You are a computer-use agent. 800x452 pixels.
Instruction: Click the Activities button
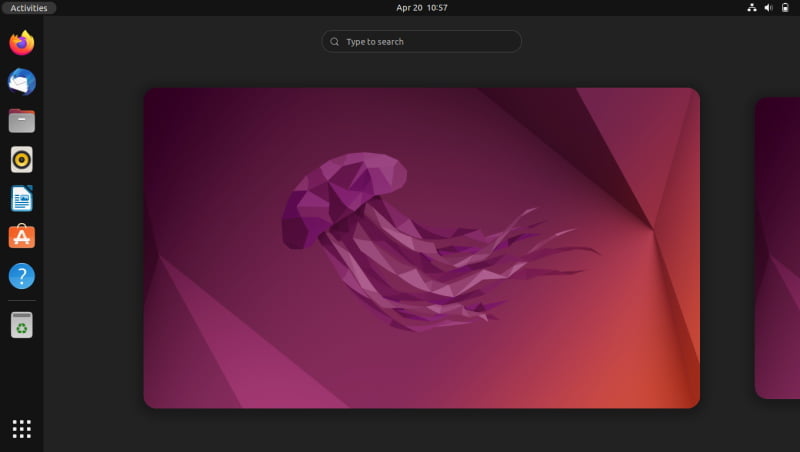point(29,8)
